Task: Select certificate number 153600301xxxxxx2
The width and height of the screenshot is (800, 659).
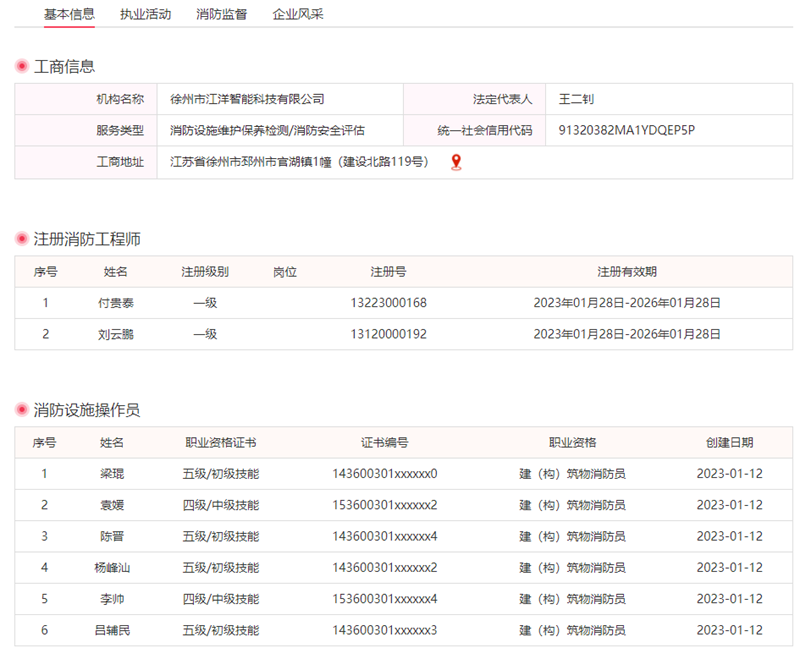Action: 385,505
